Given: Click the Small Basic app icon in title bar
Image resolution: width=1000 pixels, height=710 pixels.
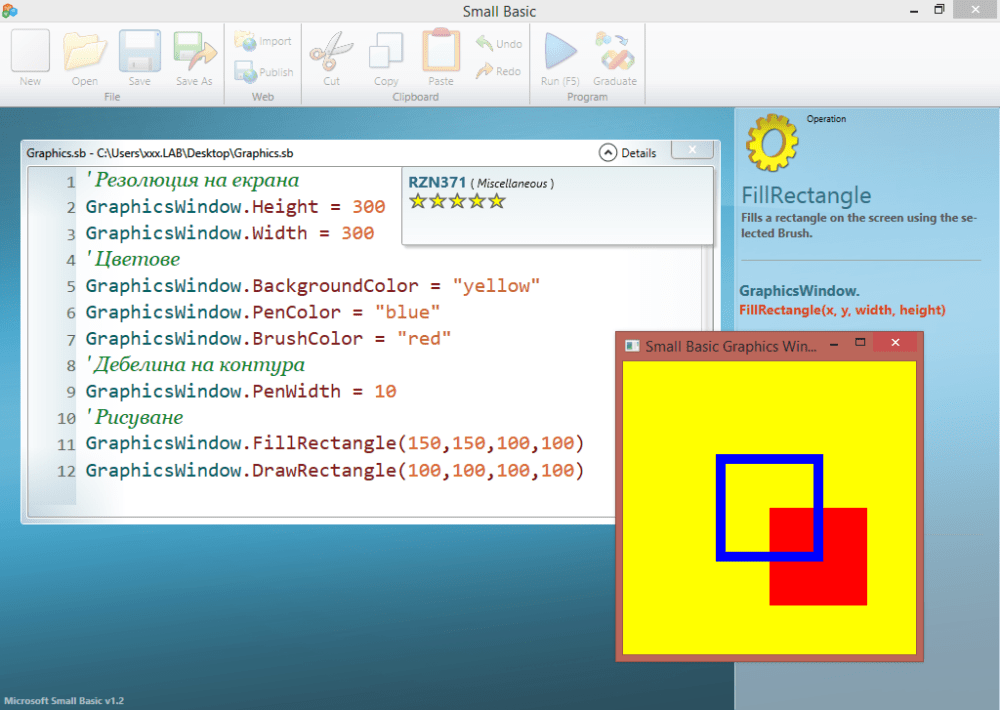Looking at the screenshot, I should click(x=10, y=11).
